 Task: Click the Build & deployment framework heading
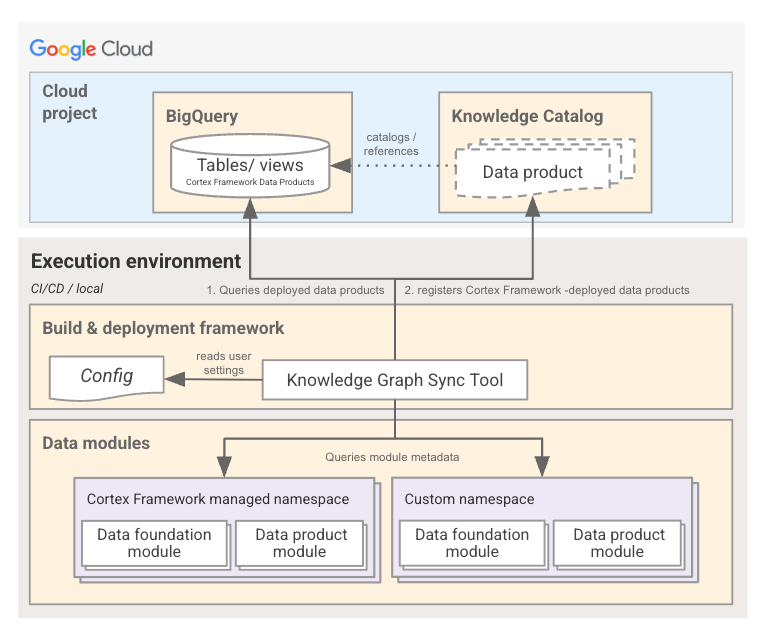pyautogui.click(x=163, y=328)
